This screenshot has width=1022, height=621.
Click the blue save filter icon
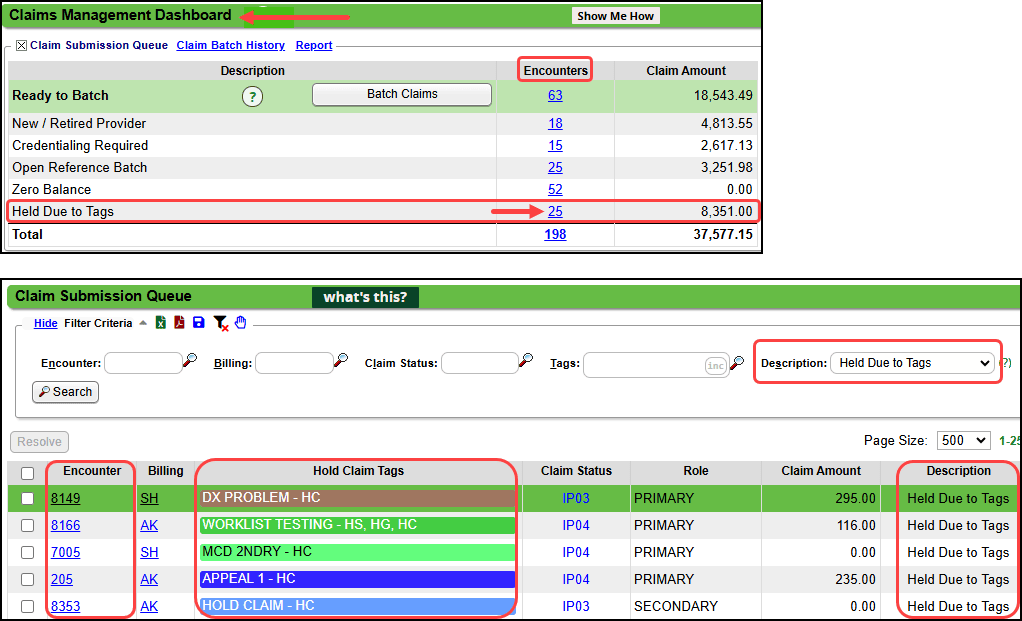click(x=199, y=322)
